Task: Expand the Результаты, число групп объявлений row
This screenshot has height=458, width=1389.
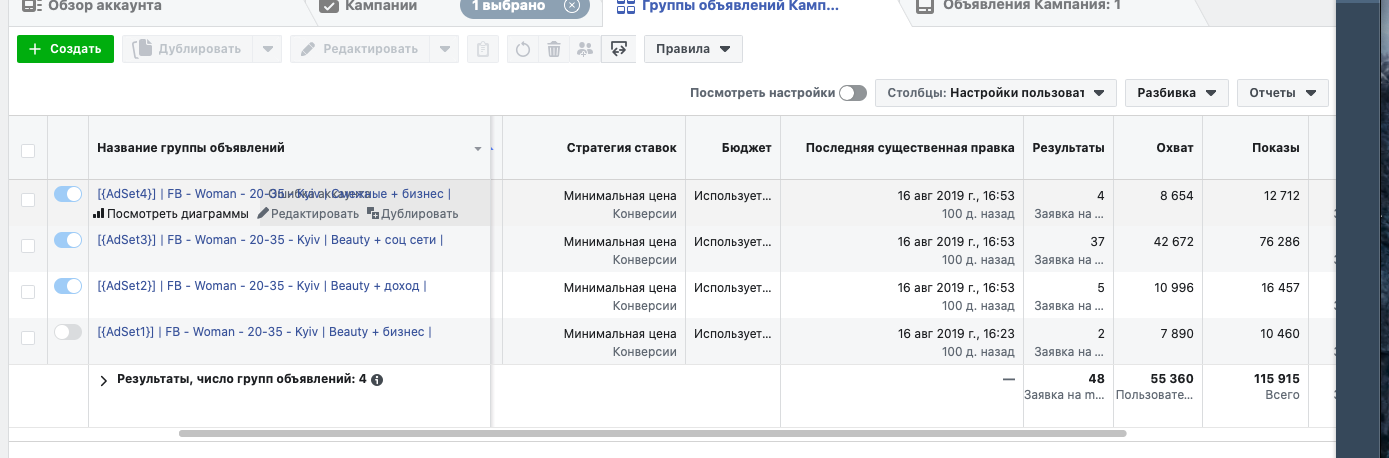Action: (104, 380)
